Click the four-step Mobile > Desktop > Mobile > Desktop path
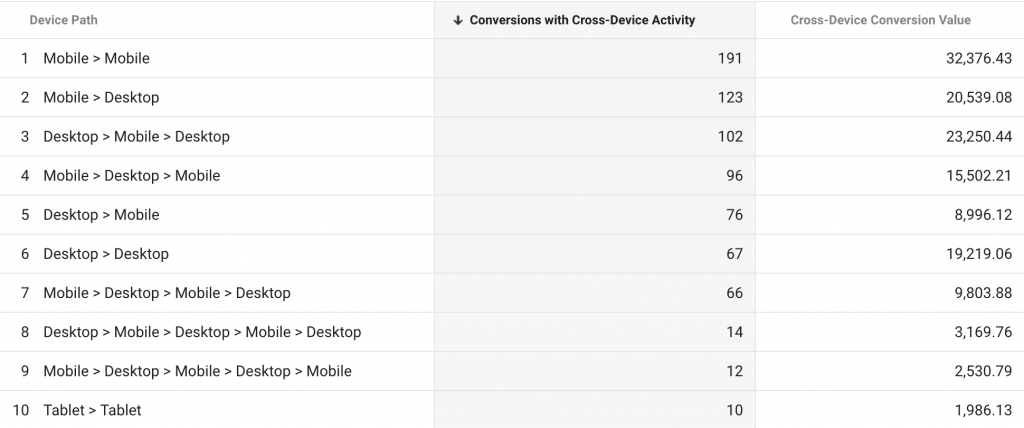The image size is (1024, 428). [x=166, y=293]
